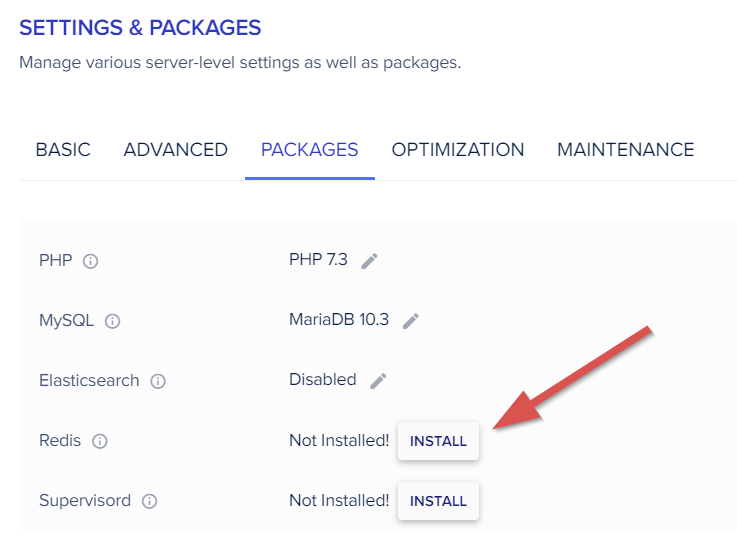The height and width of the screenshot is (543, 737).
Task: Select the Packages tab
Action: point(309,150)
